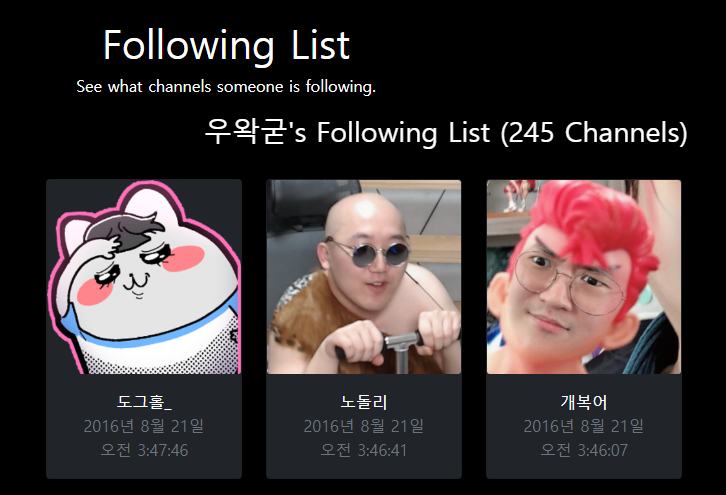The height and width of the screenshot is (495, 726).
Task: Open 노돌리 profile photo thumbnail
Action: click(x=364, y=277)
